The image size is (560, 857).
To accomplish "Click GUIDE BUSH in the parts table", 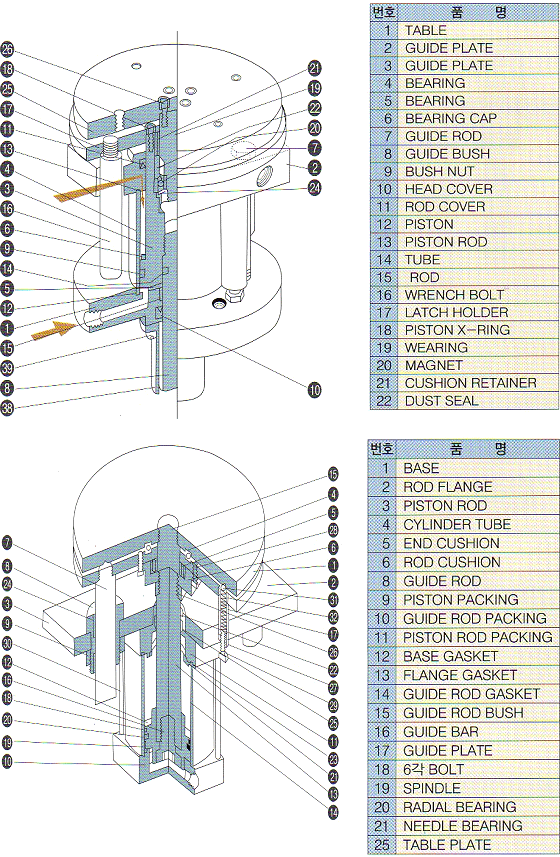I will coord(464,154).
